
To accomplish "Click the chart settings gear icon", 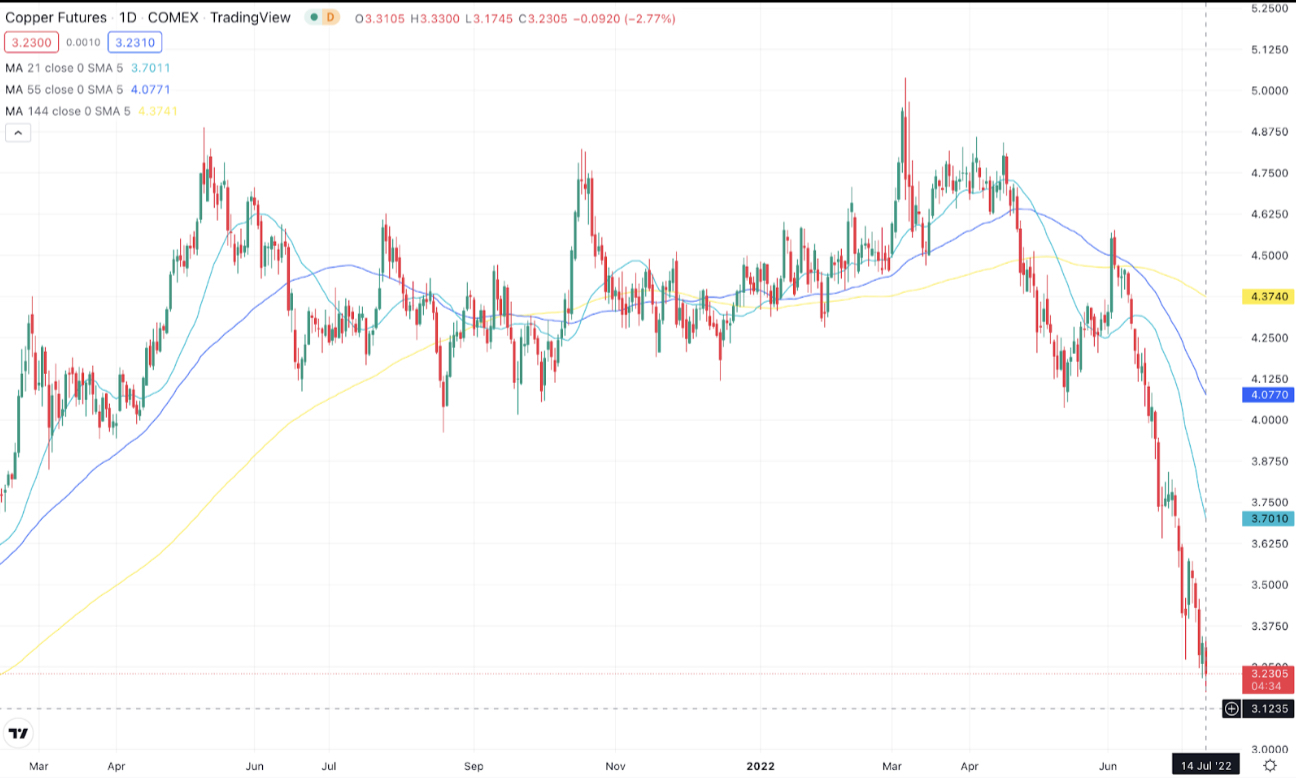I will pos(1269,765).
